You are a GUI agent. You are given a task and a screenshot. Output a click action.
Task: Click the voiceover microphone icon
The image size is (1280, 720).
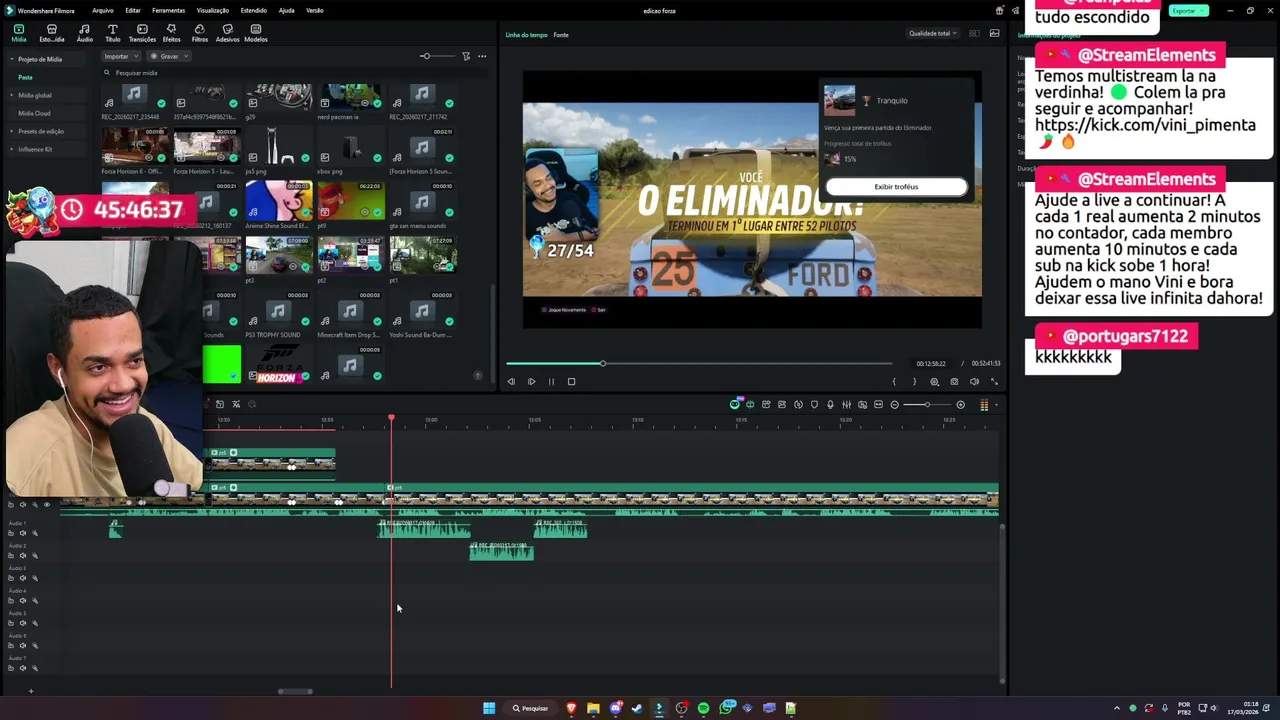[x=830, y=404]
